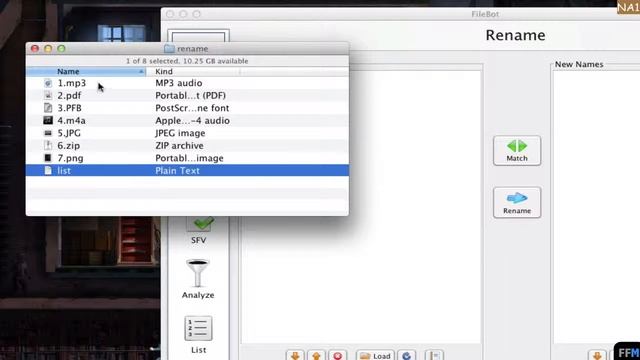The width and height of the screenshot is (640, 360).
Task: Click the 5.JPG image file icon
Action: 48,133
